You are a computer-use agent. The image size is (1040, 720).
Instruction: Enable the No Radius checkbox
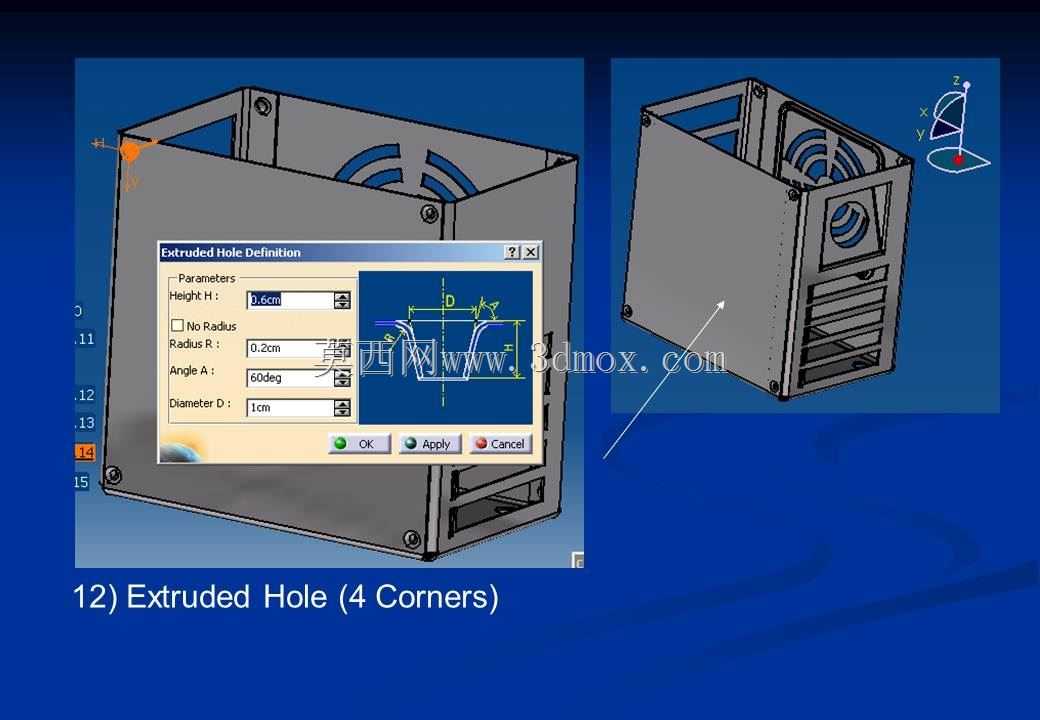click(177, 326)
